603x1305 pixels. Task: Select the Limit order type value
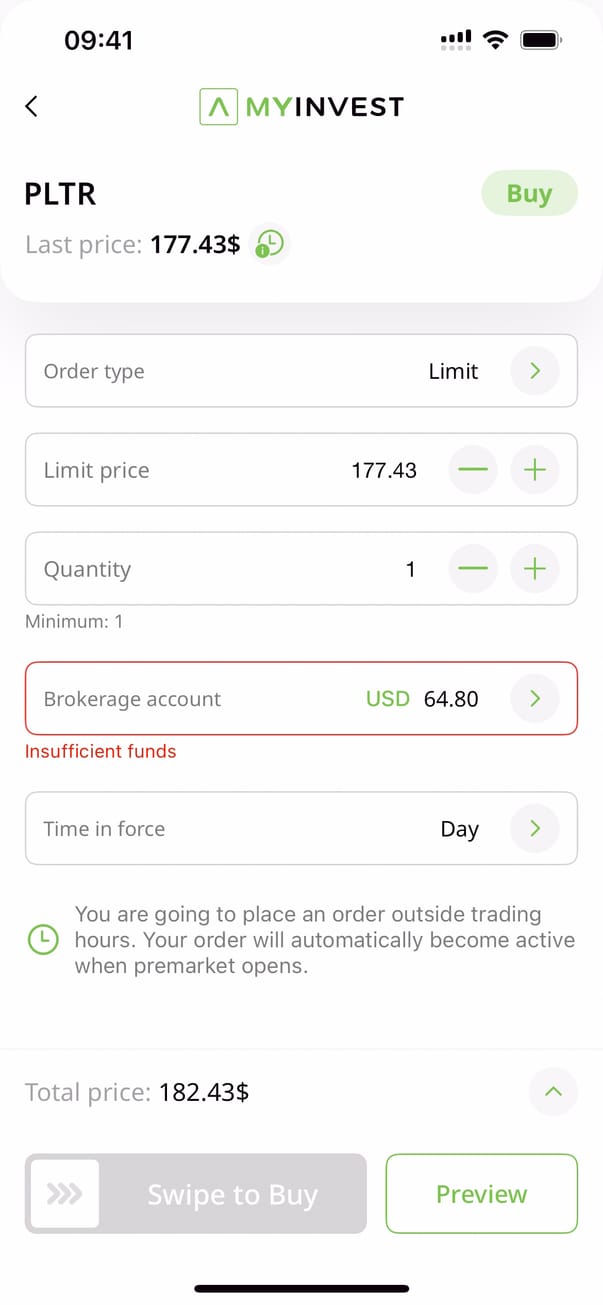pos(453,371)
